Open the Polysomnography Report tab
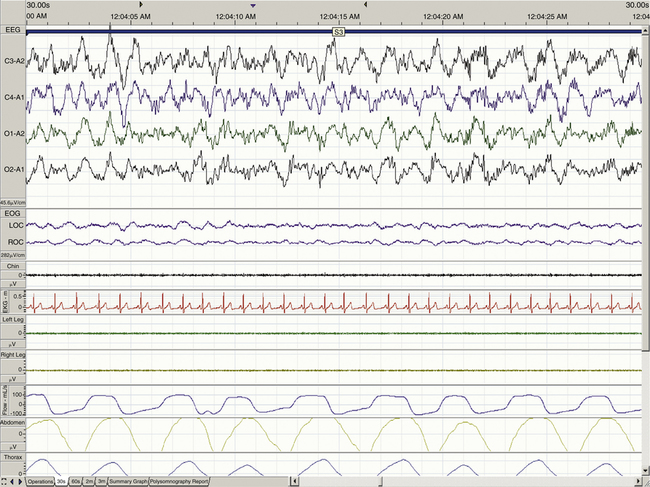This screenshot has height=487, width=650. tap(179, 481)
